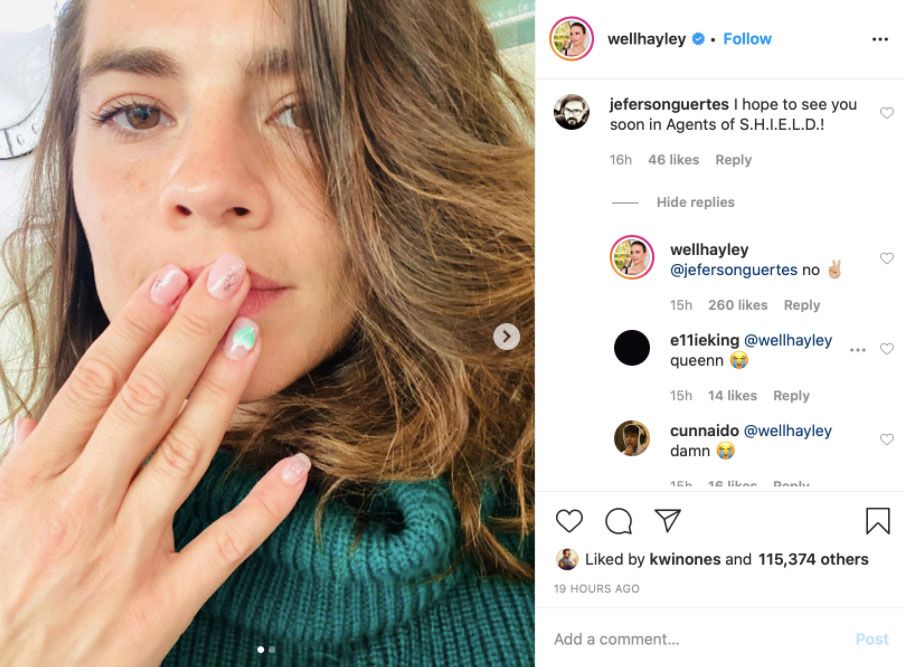Image resolution: width=904 pixels, height=667 pixels.
Task: Go to next photo with arrow
Action: 506,337
